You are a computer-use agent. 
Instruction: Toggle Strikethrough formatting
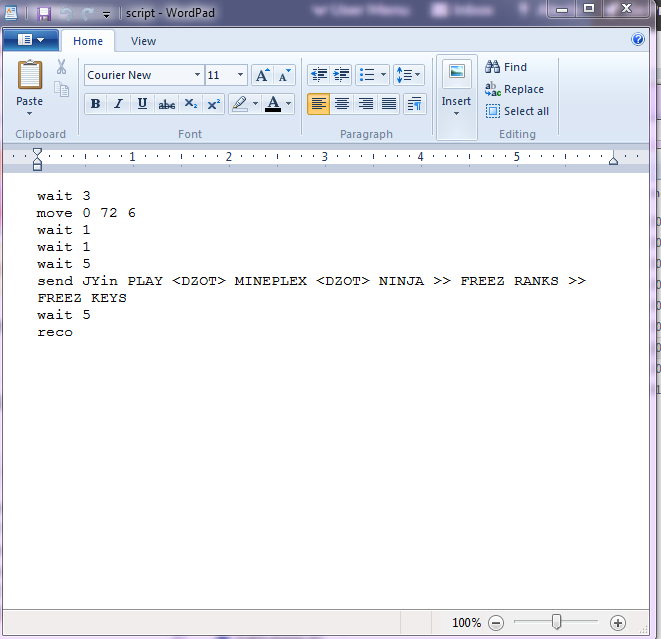167,104
